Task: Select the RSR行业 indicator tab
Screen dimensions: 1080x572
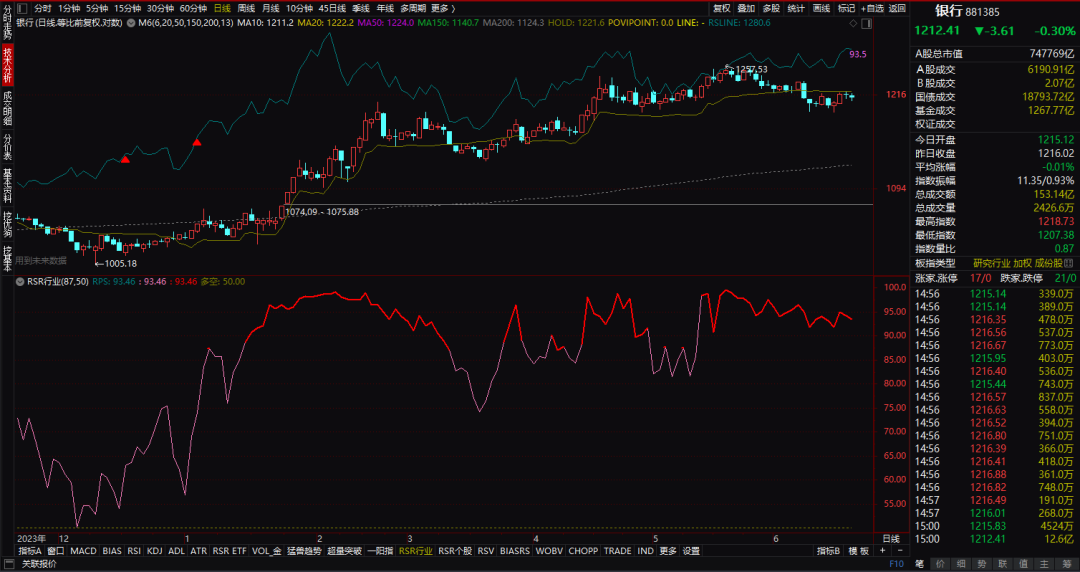Action: pyautogui.click(x=416, y=551)
